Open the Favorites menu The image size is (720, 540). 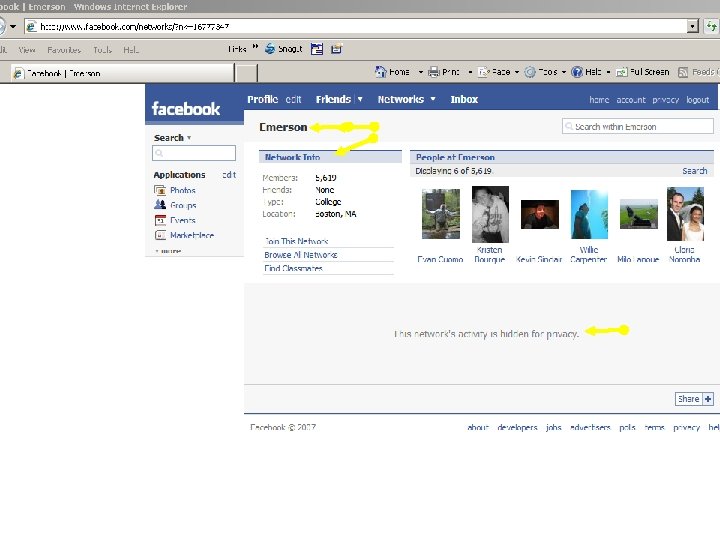tap(64, 50)
